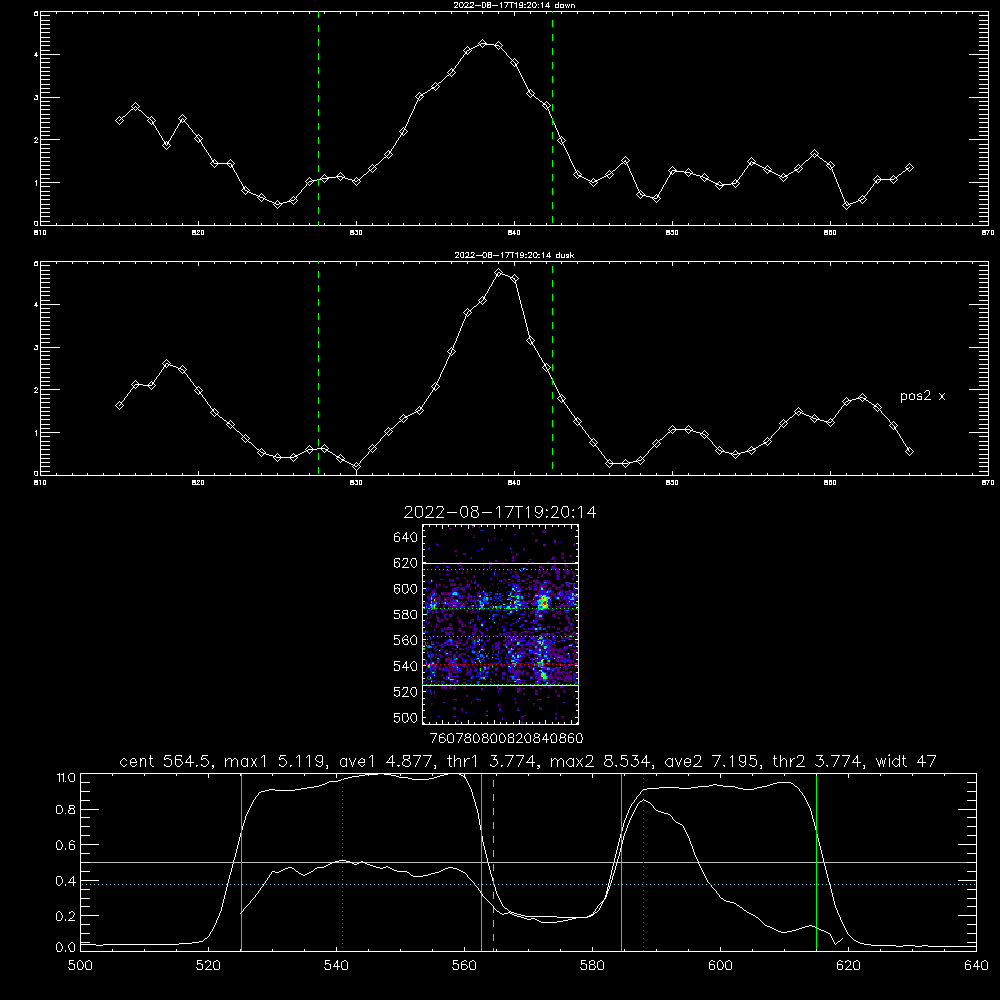This screenshot has width=1000, height=1000.
Task: Click the heatmap y-axis label 560
Action: (x=405, y=640)
